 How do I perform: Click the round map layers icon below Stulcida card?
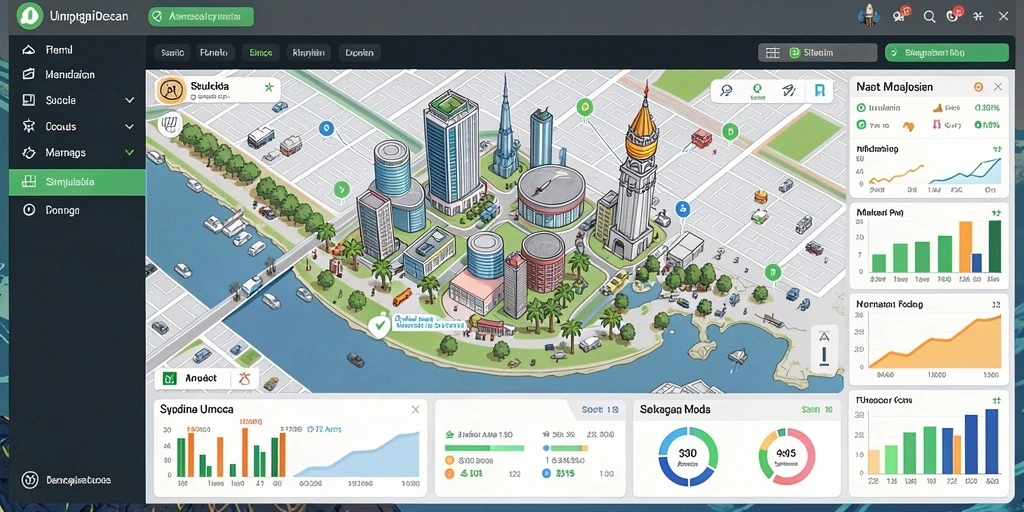point(169,123)
